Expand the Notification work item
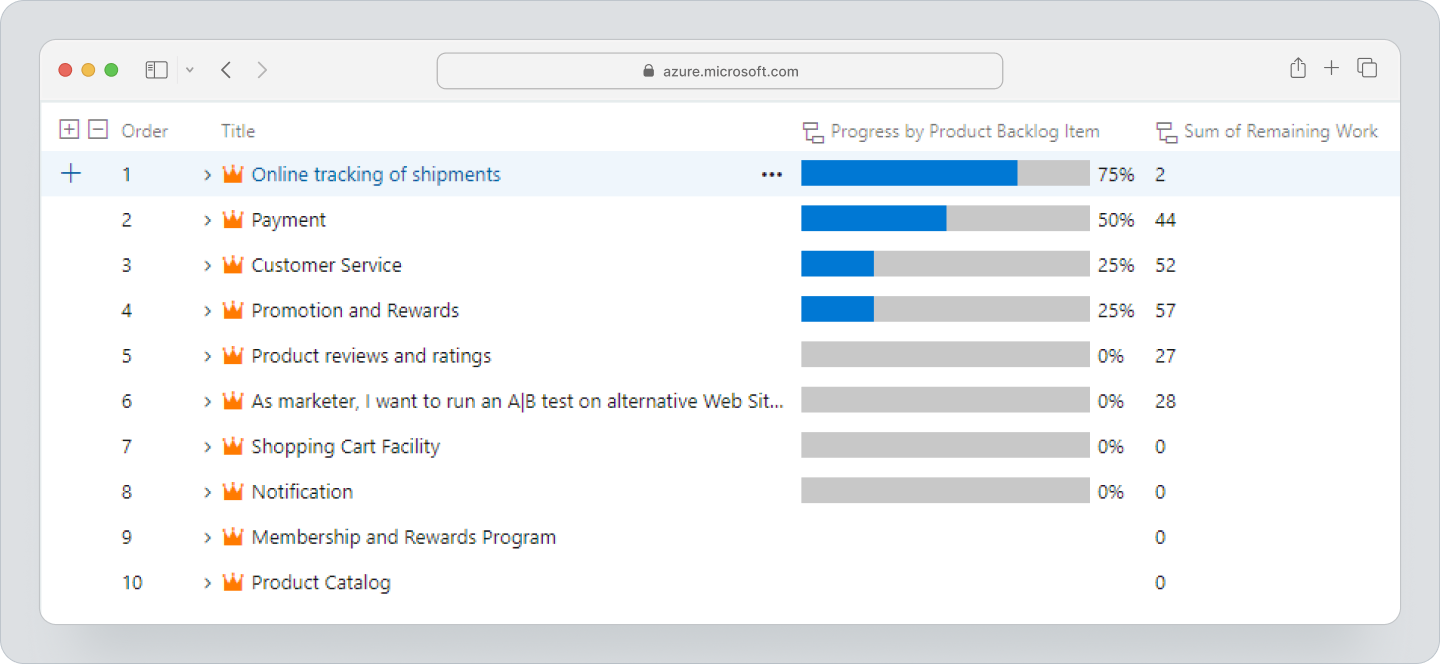Image resolution: width=1440 pixels, height=664 pixels. click(x=207, y=491)
